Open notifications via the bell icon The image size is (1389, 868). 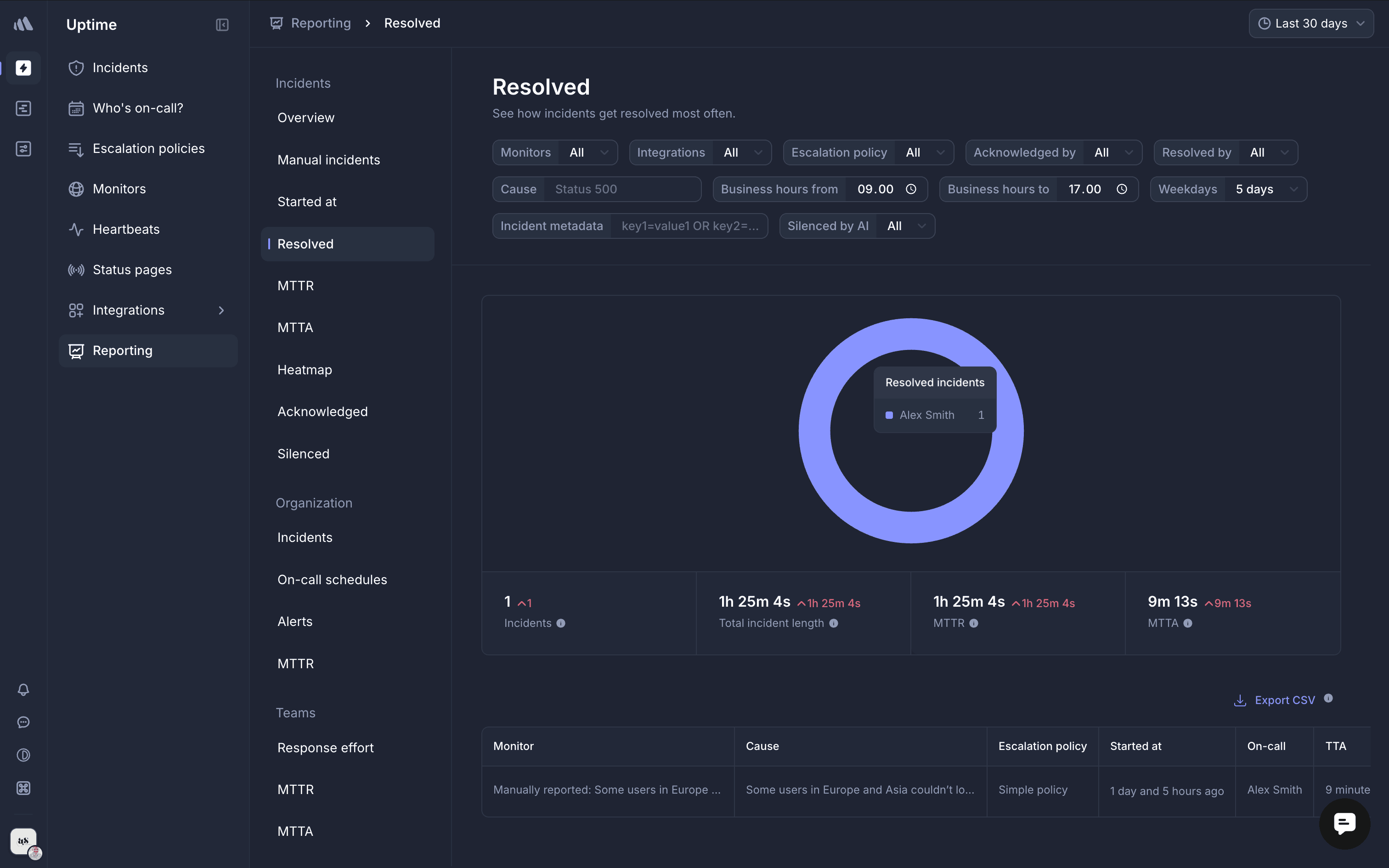pos(23,689)
